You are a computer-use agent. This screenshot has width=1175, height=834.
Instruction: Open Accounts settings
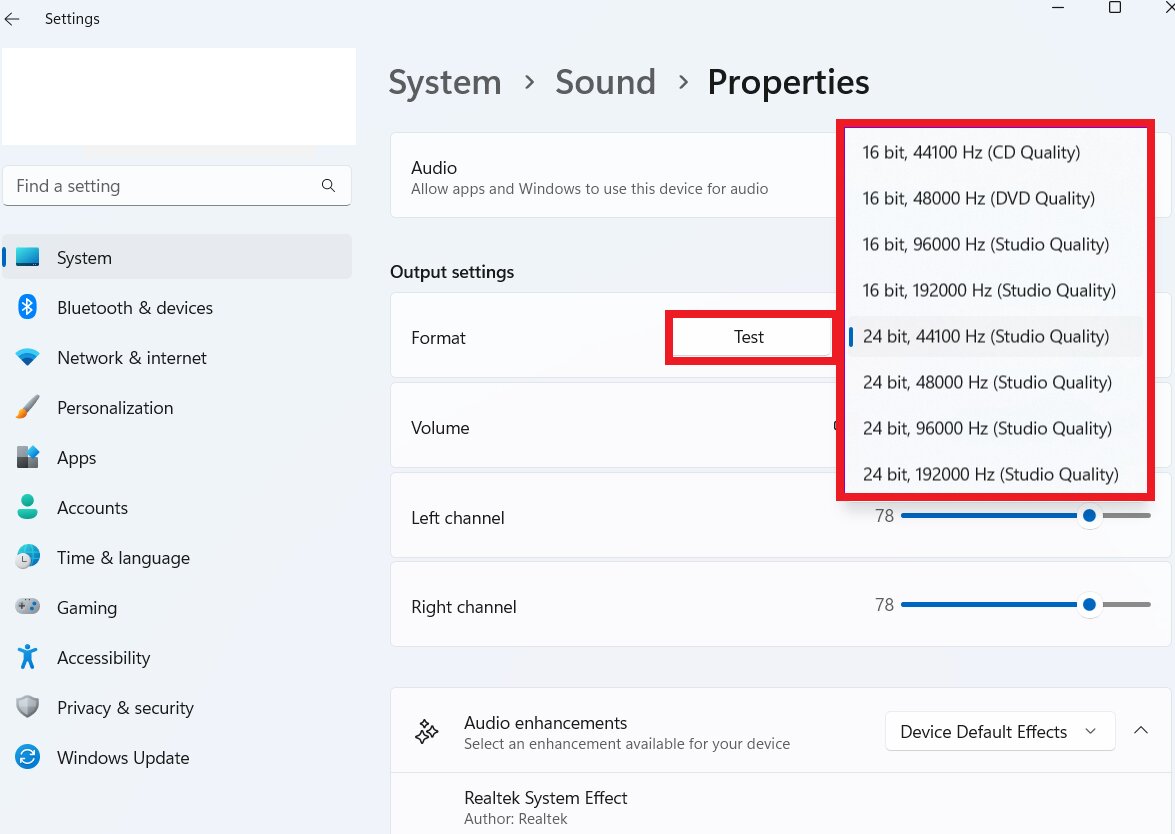93,507
